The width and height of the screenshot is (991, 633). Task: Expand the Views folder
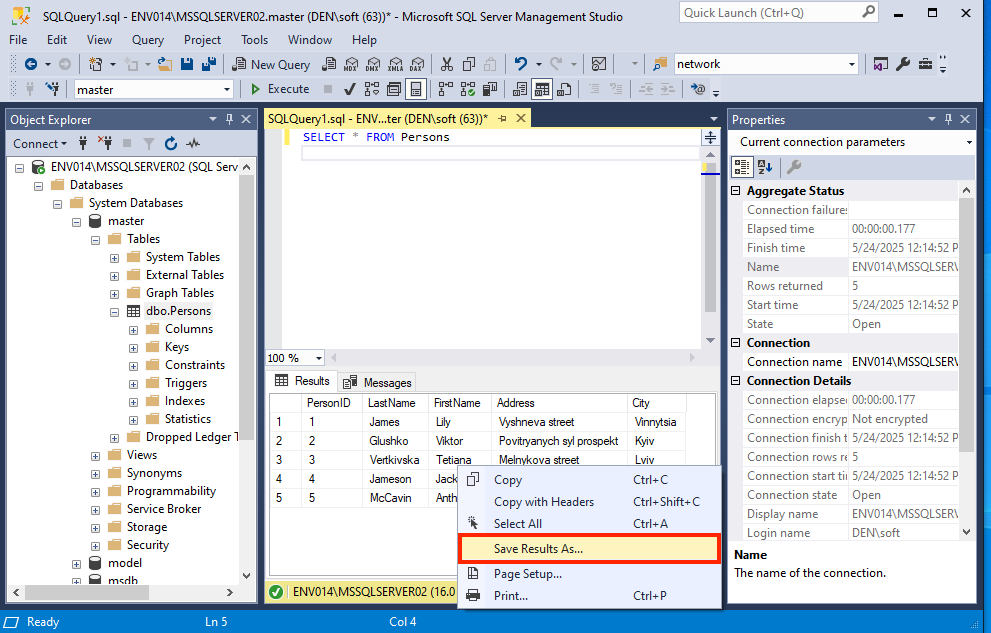click(95, 456)
